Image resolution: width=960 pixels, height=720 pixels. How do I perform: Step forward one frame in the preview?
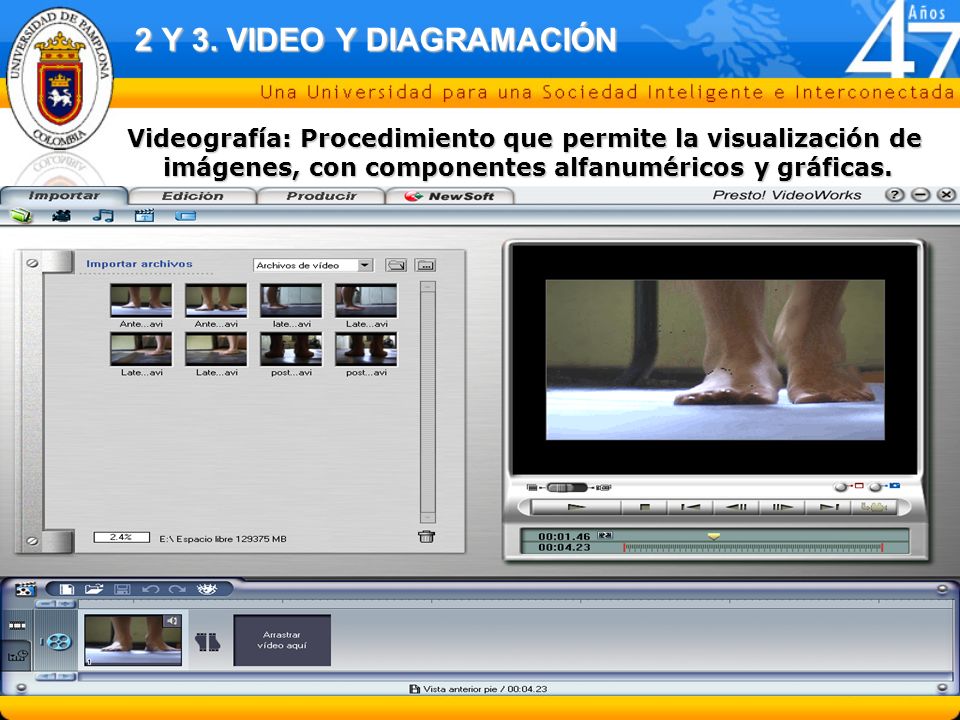coord(782,507)
